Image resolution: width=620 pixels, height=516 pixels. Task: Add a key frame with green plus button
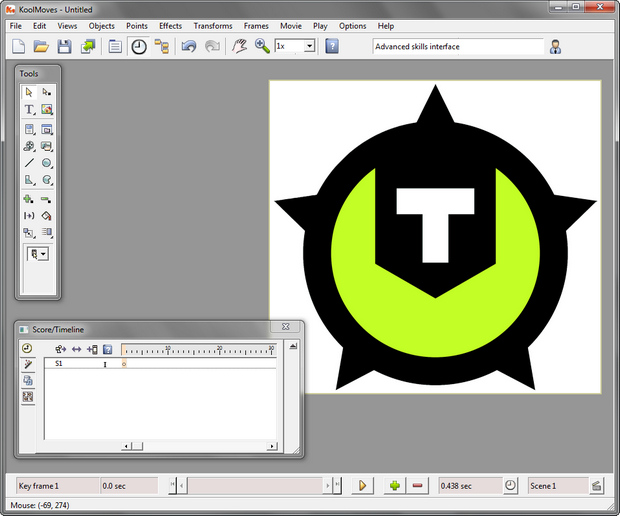(x=395, y=486)
